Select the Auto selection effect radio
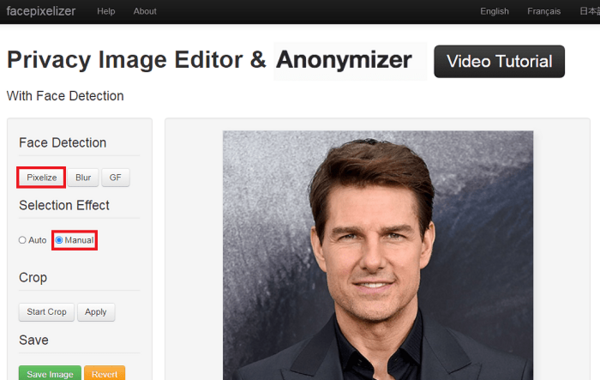 tap(22, 240)
